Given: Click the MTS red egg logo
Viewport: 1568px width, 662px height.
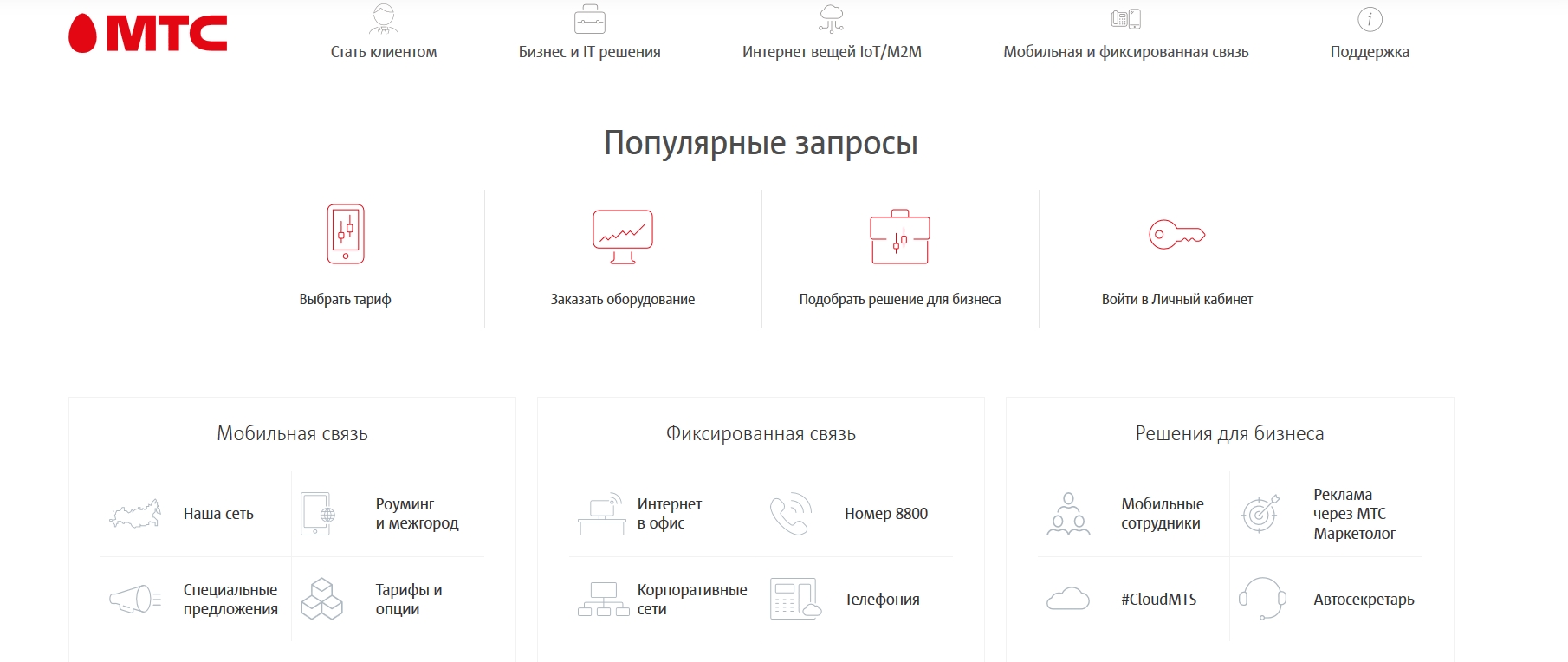Looking at the screenshot, I should click(83, 34).
